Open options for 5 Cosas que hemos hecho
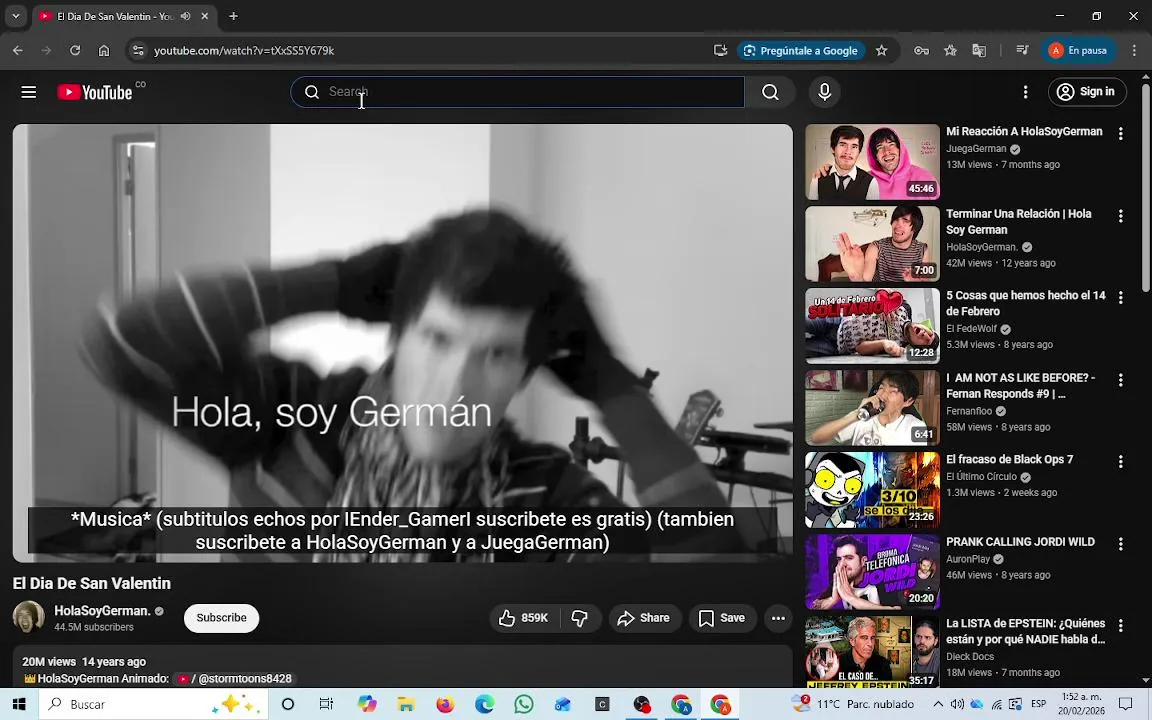1152x720 pixels. click(x=1120, y=298)
